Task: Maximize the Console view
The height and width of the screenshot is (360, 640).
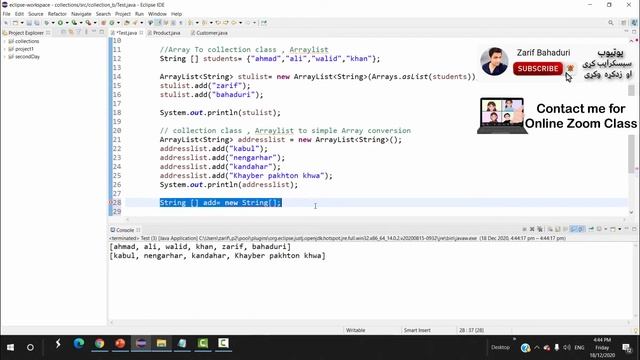Action: tap(634, 229)
